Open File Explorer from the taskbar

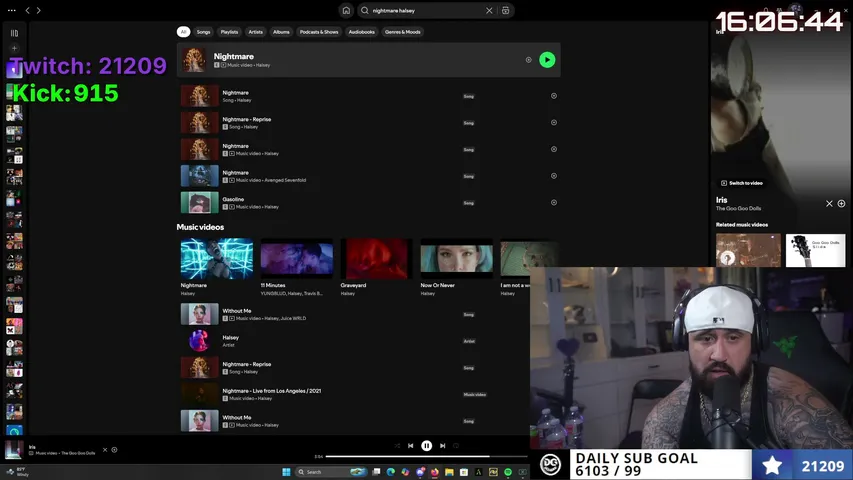[x=449, y=472]
